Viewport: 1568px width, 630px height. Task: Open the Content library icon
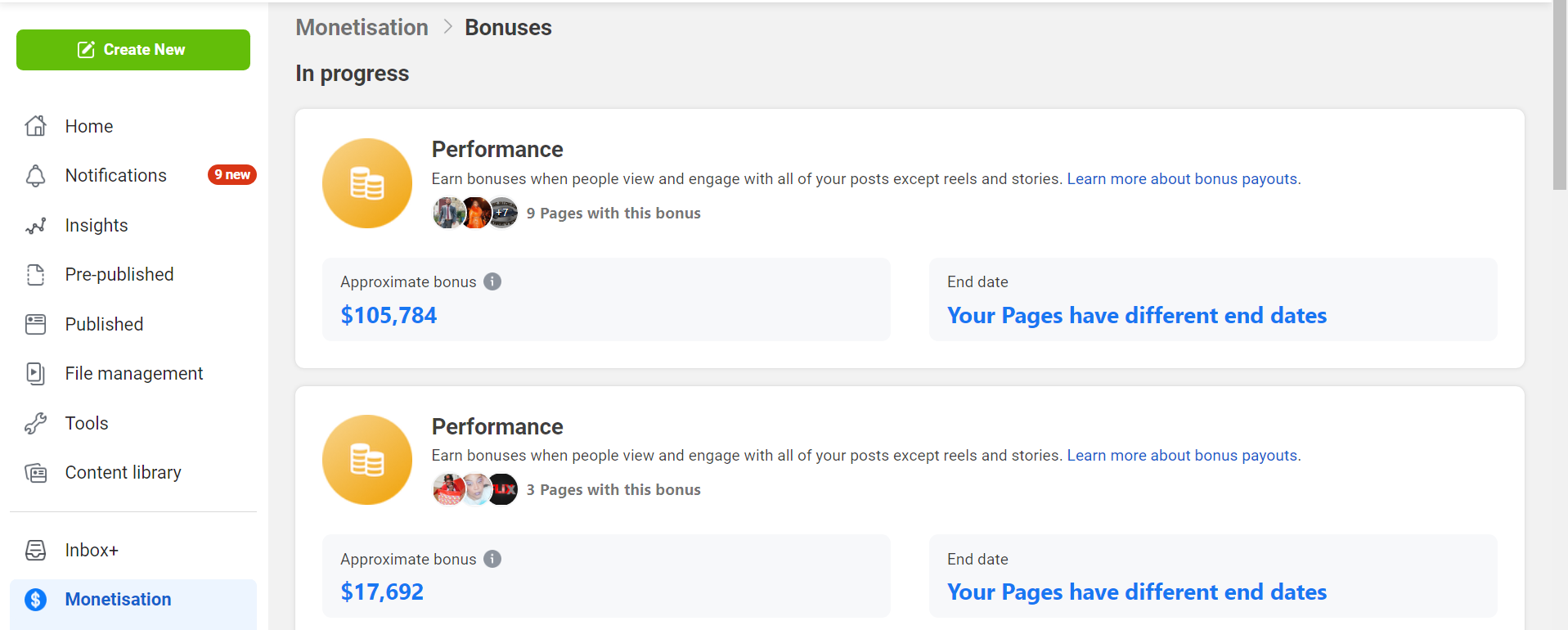[36, 473]
